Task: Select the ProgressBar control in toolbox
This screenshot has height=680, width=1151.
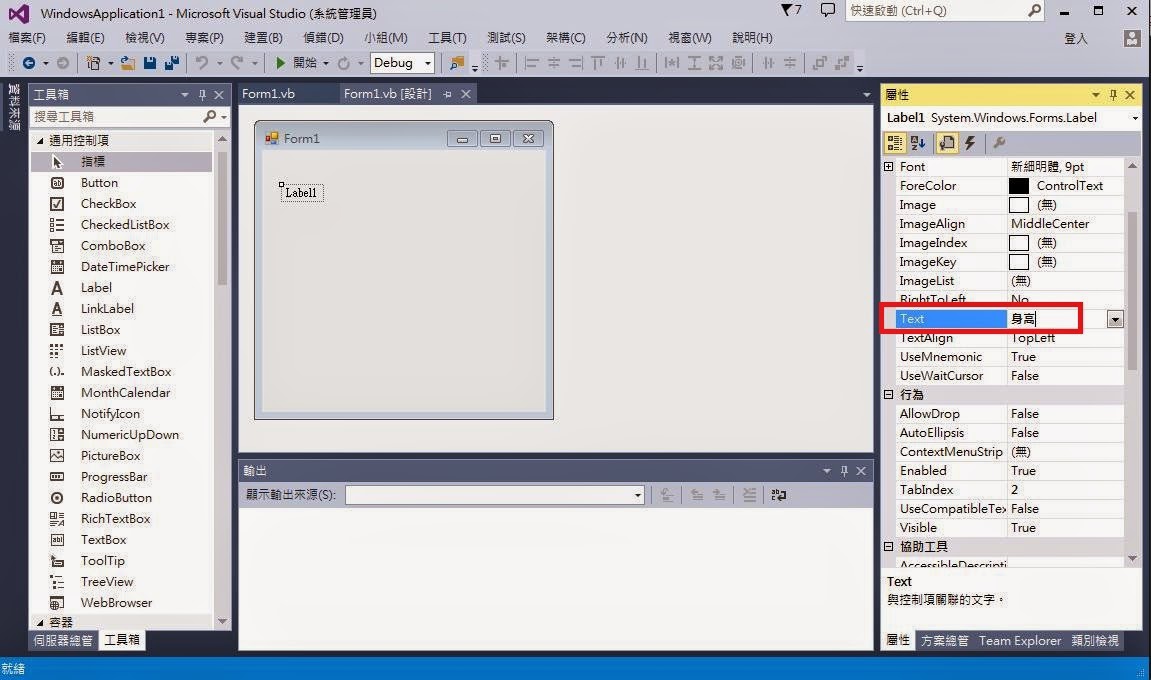Action: 114,477
